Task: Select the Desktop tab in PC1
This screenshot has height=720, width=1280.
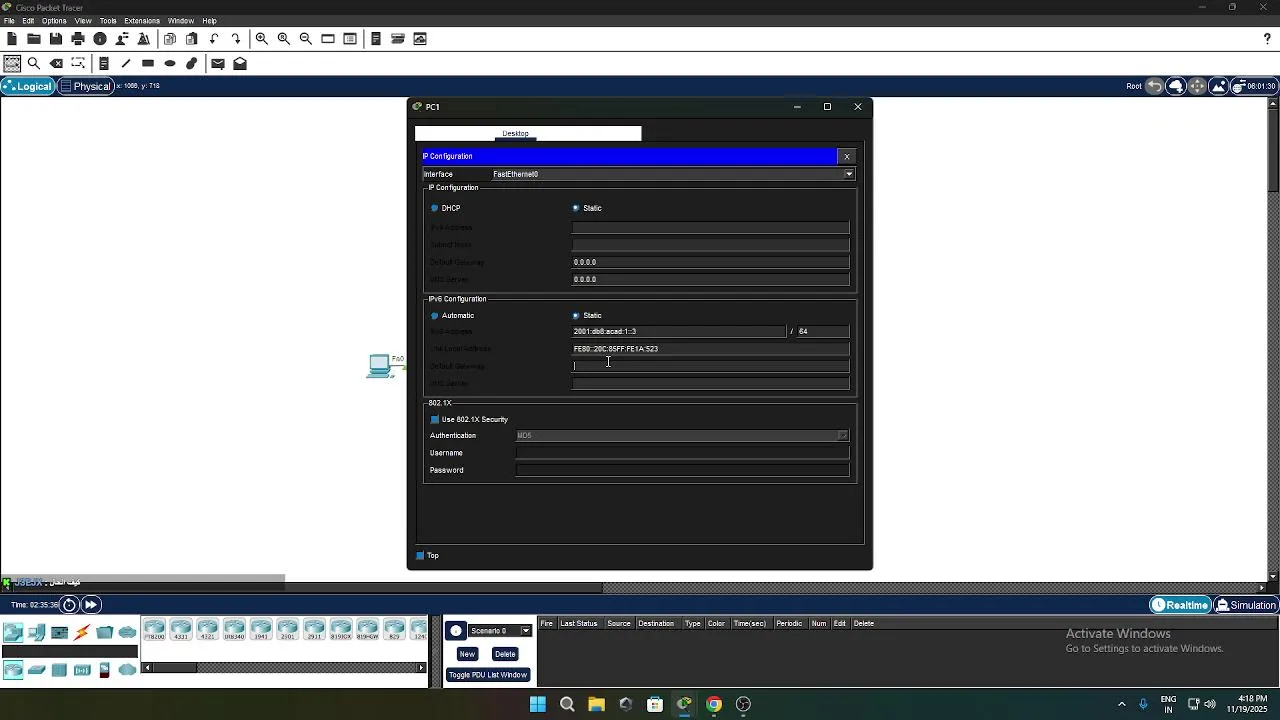Action: [516, 133]
